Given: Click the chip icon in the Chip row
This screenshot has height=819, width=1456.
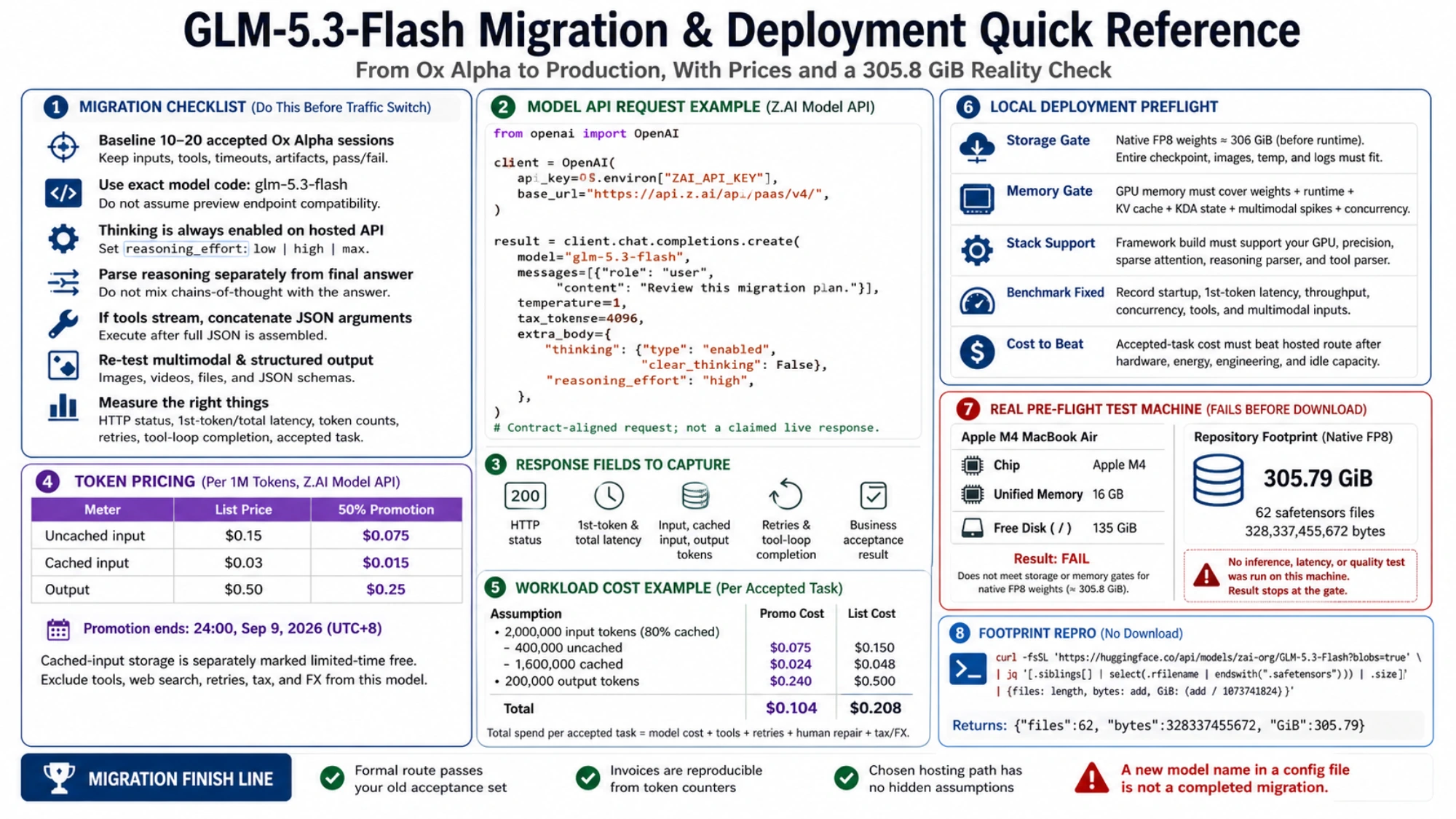Looking at the screenshot, I should [972, 465].
